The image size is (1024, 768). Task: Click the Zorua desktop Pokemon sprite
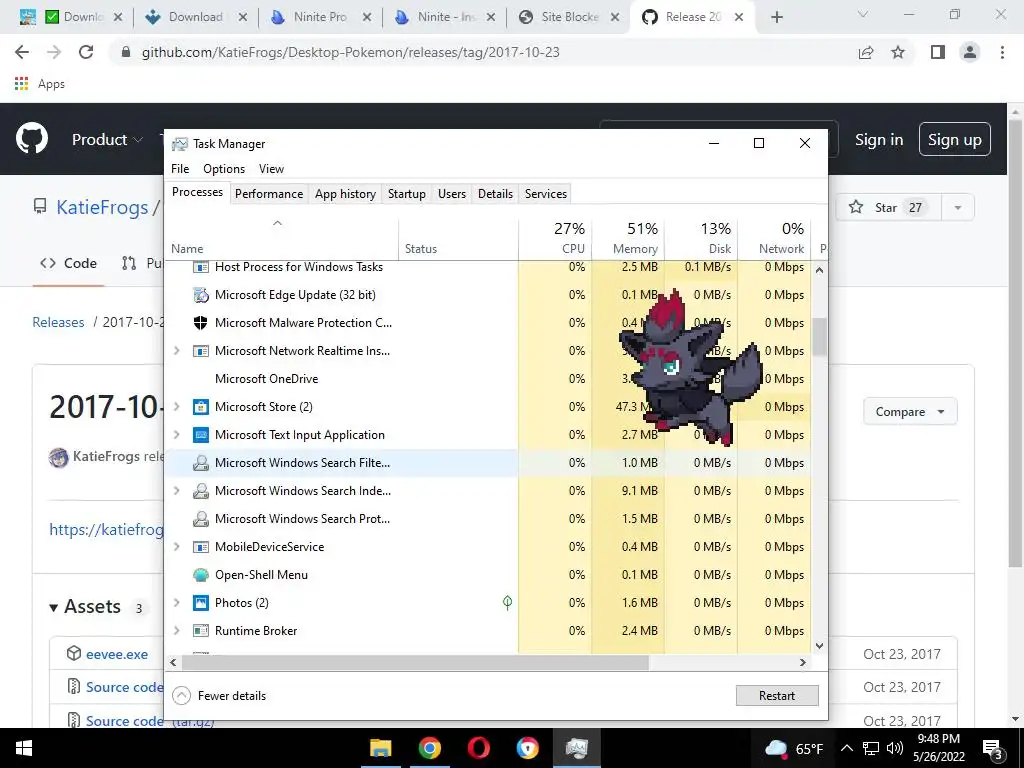689,371
